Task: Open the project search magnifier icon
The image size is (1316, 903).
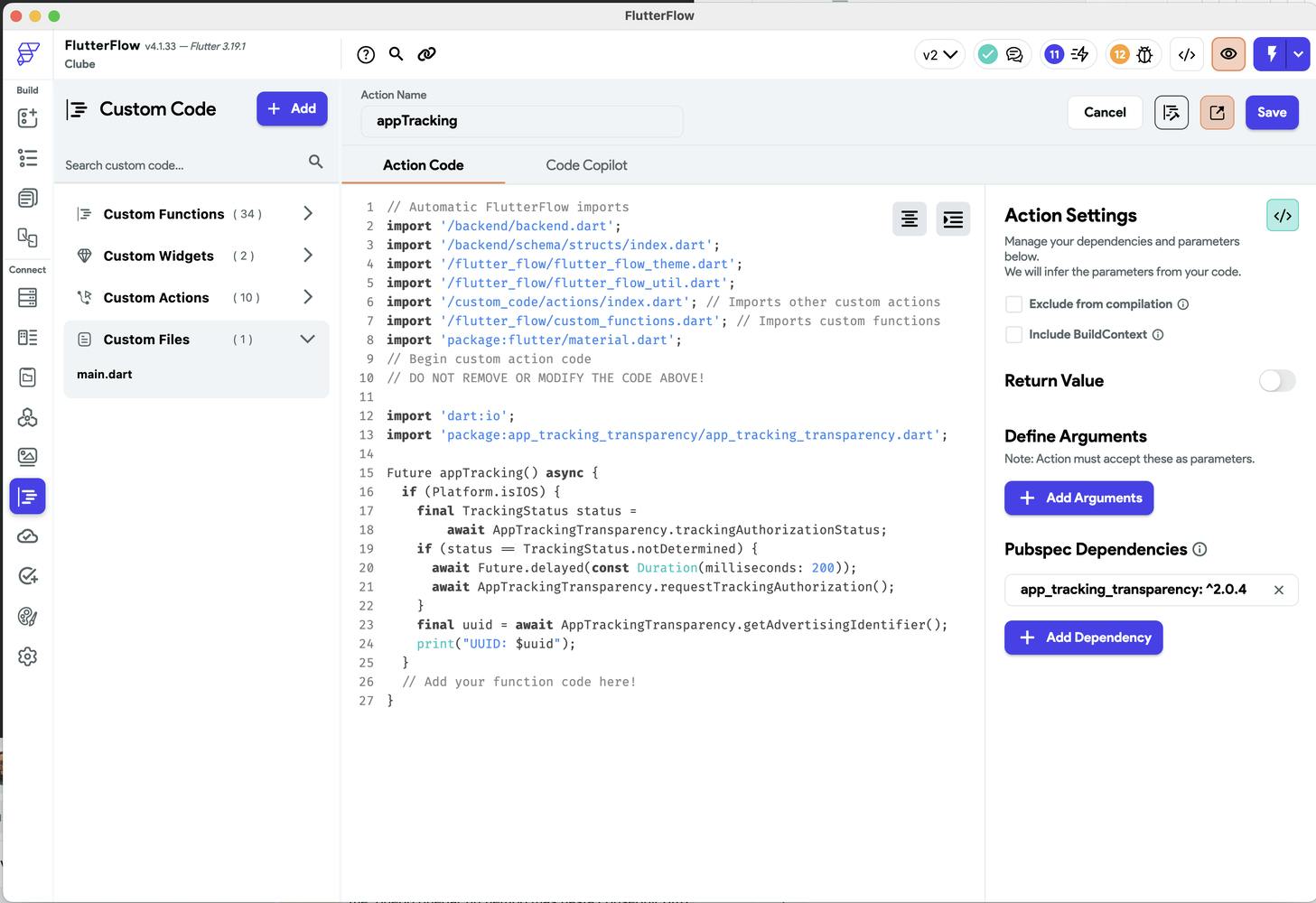Action: (396, 54)
